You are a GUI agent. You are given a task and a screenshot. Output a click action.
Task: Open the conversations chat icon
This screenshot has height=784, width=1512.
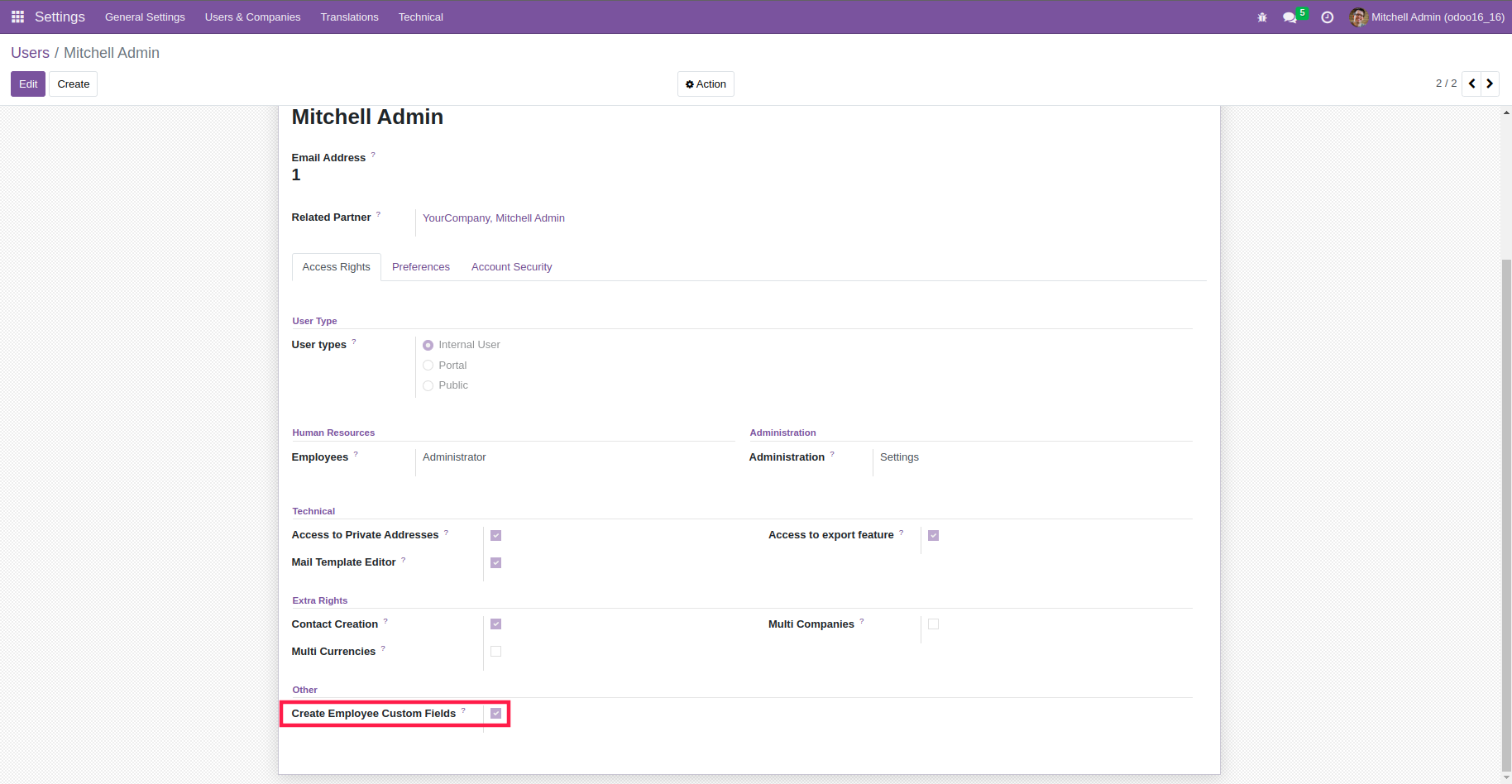click(1290, 17)
